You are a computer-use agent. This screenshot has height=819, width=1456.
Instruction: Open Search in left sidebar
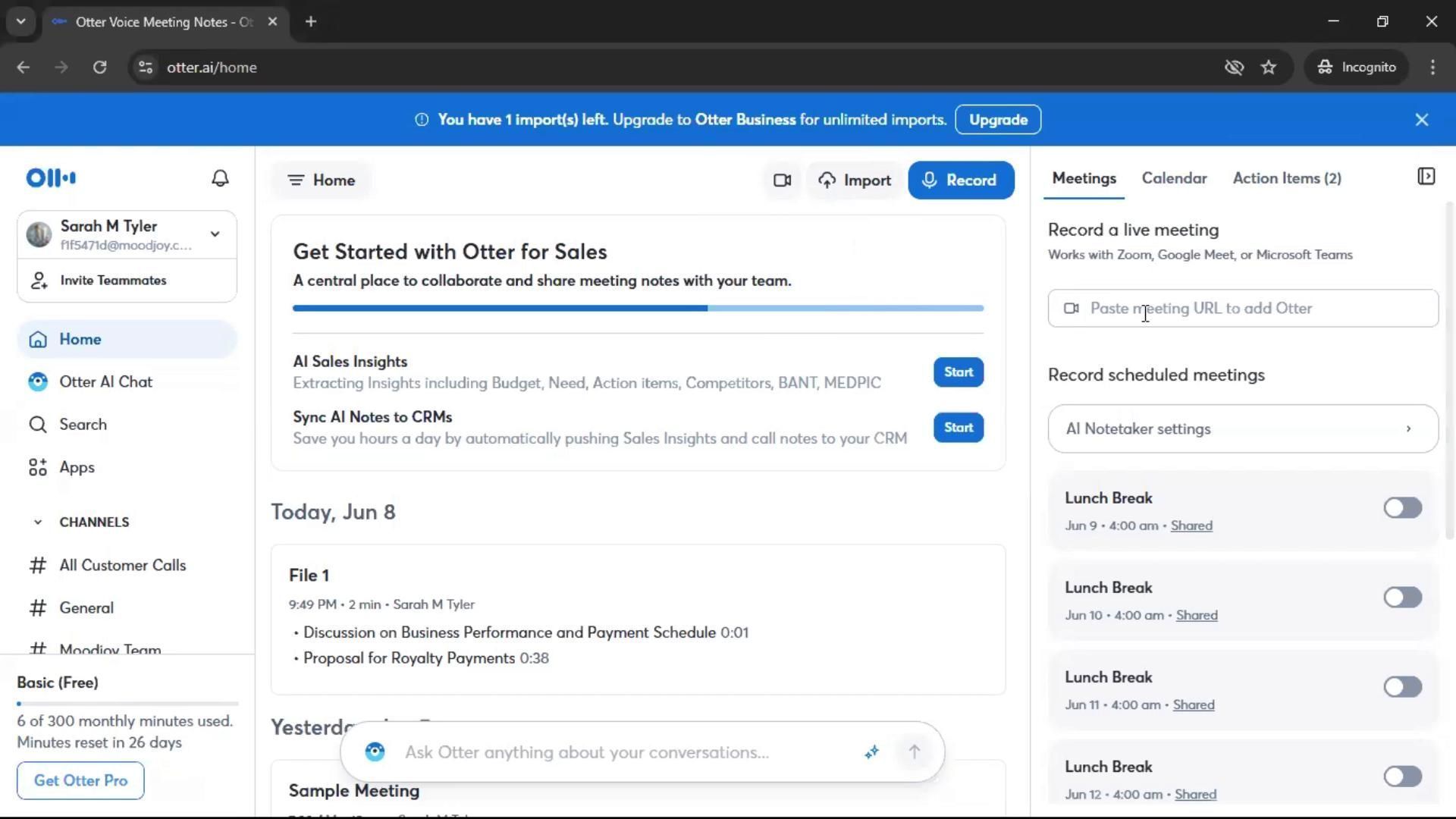[83, 425]
